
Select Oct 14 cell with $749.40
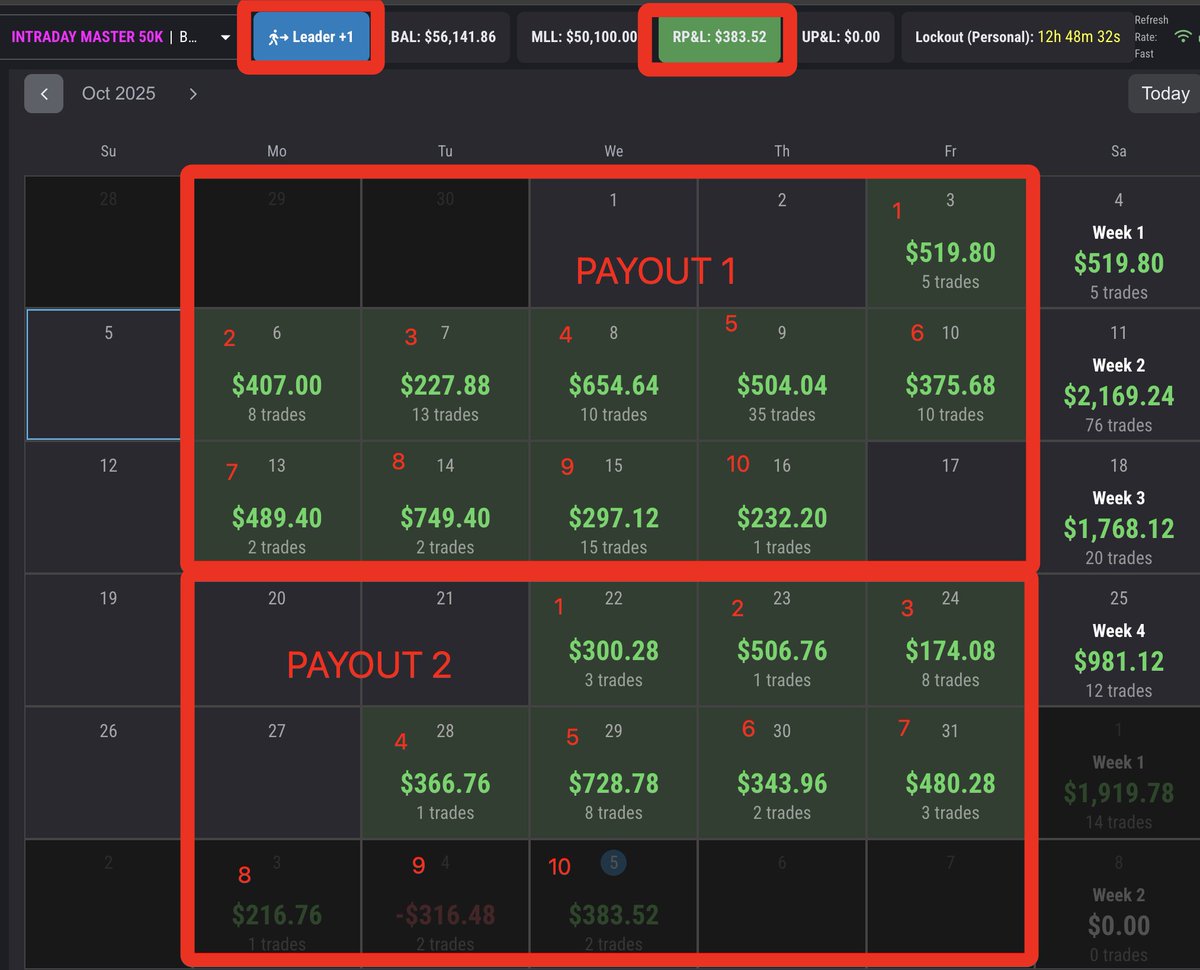445,507
